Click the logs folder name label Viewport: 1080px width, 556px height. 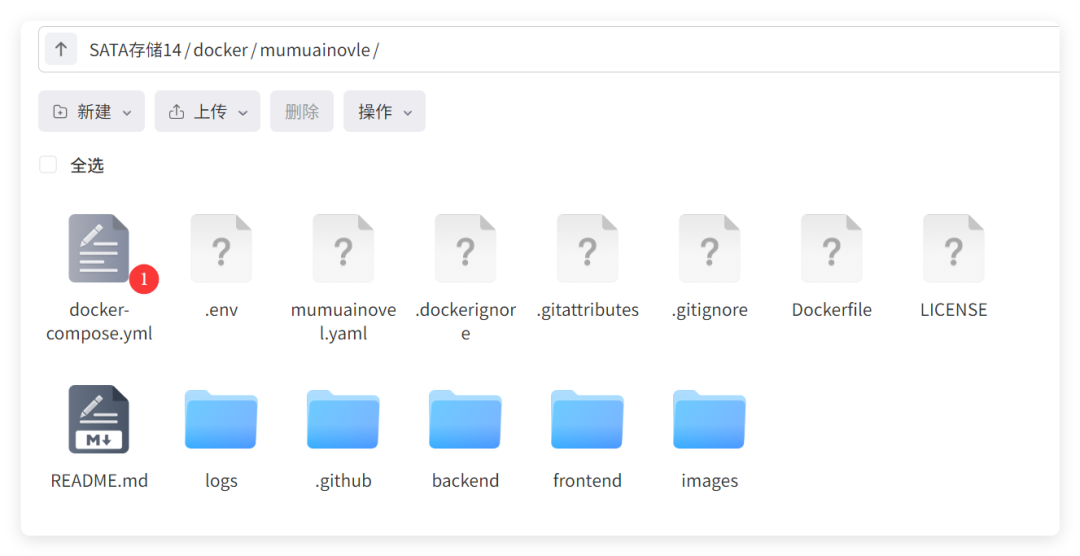[221, 481]
